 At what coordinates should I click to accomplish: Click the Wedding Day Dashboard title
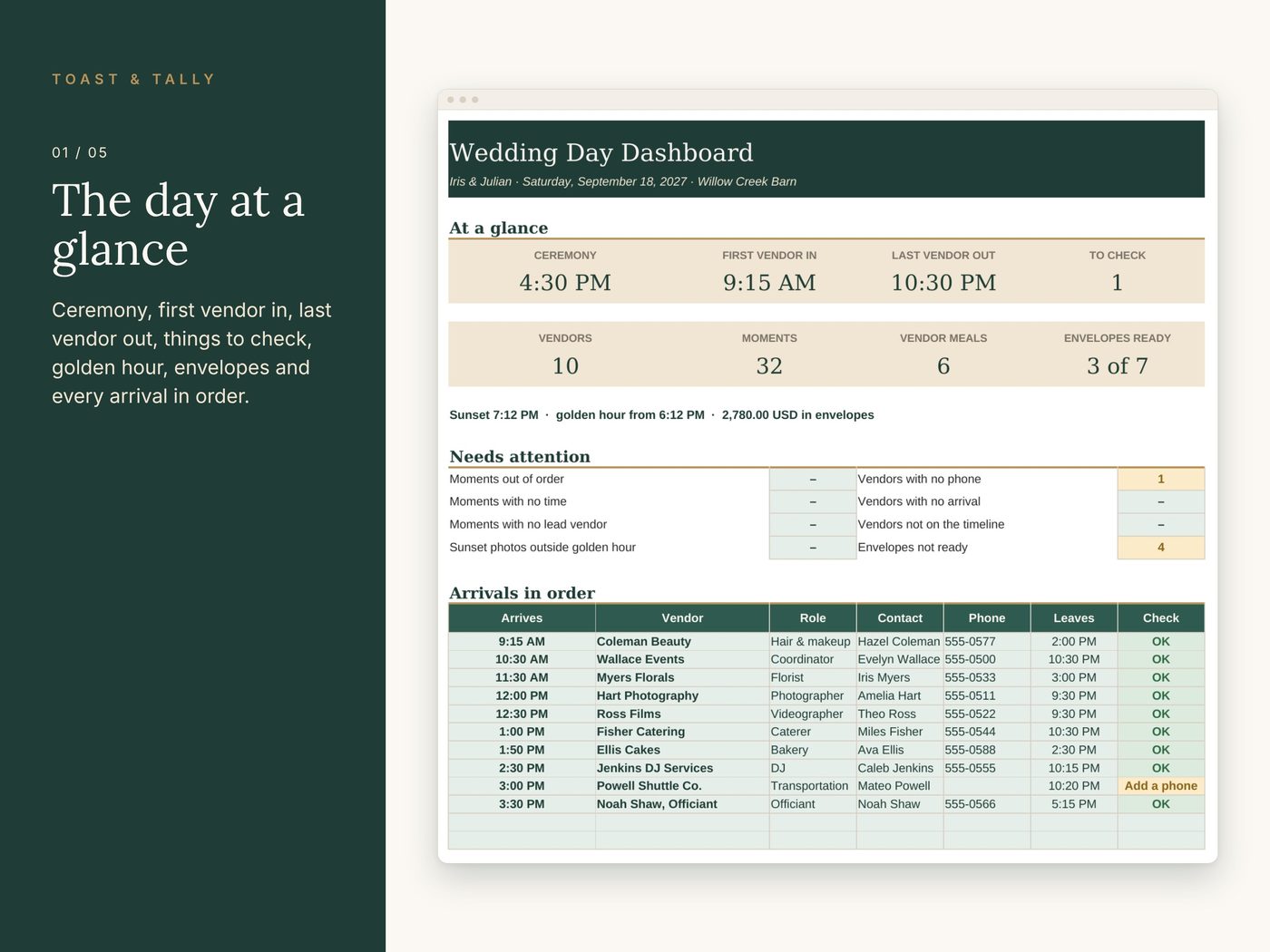coord(601,152)
